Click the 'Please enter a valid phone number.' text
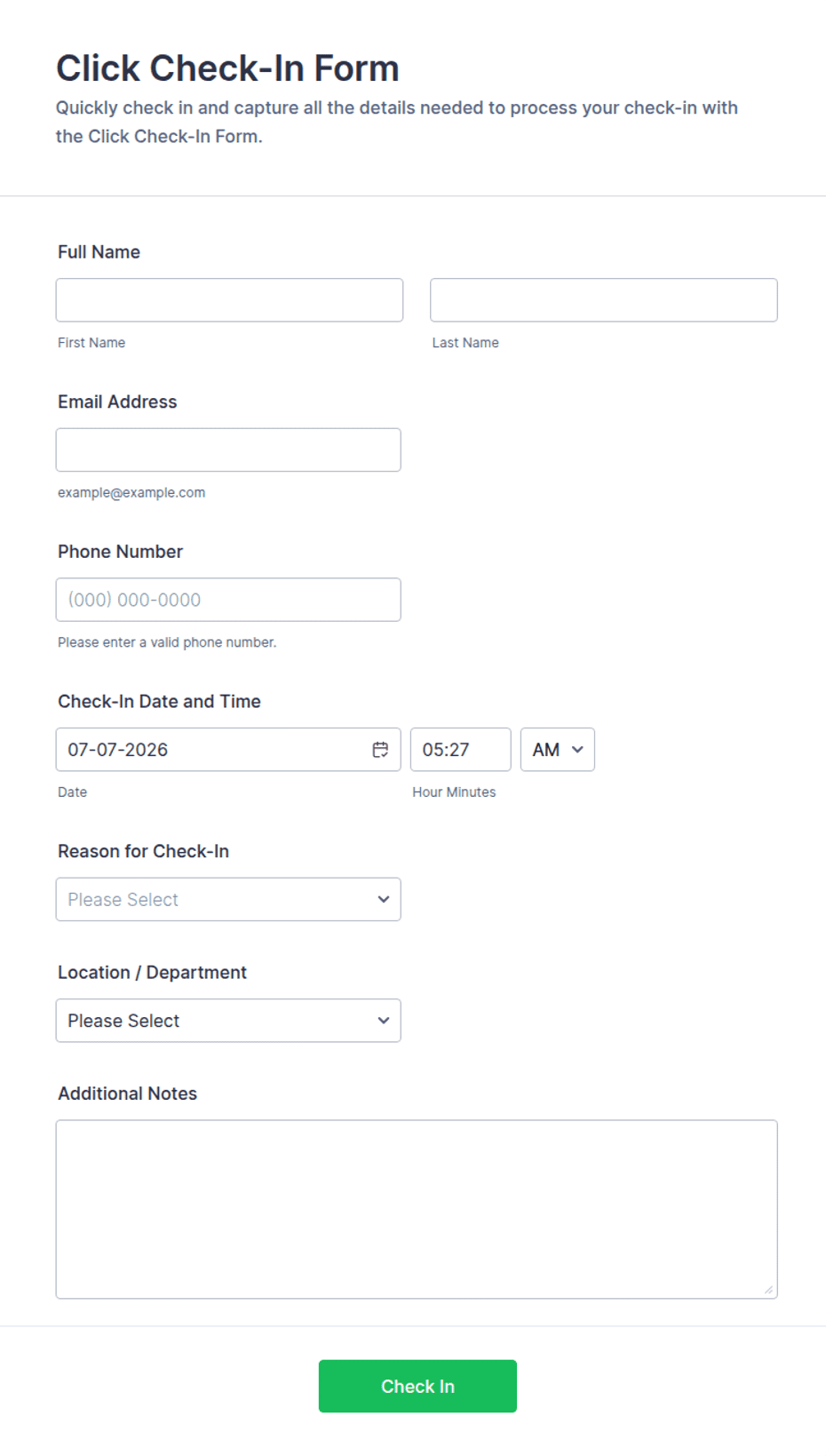The width and height of the screenshot is (826, 1456). tap(167, 642)
